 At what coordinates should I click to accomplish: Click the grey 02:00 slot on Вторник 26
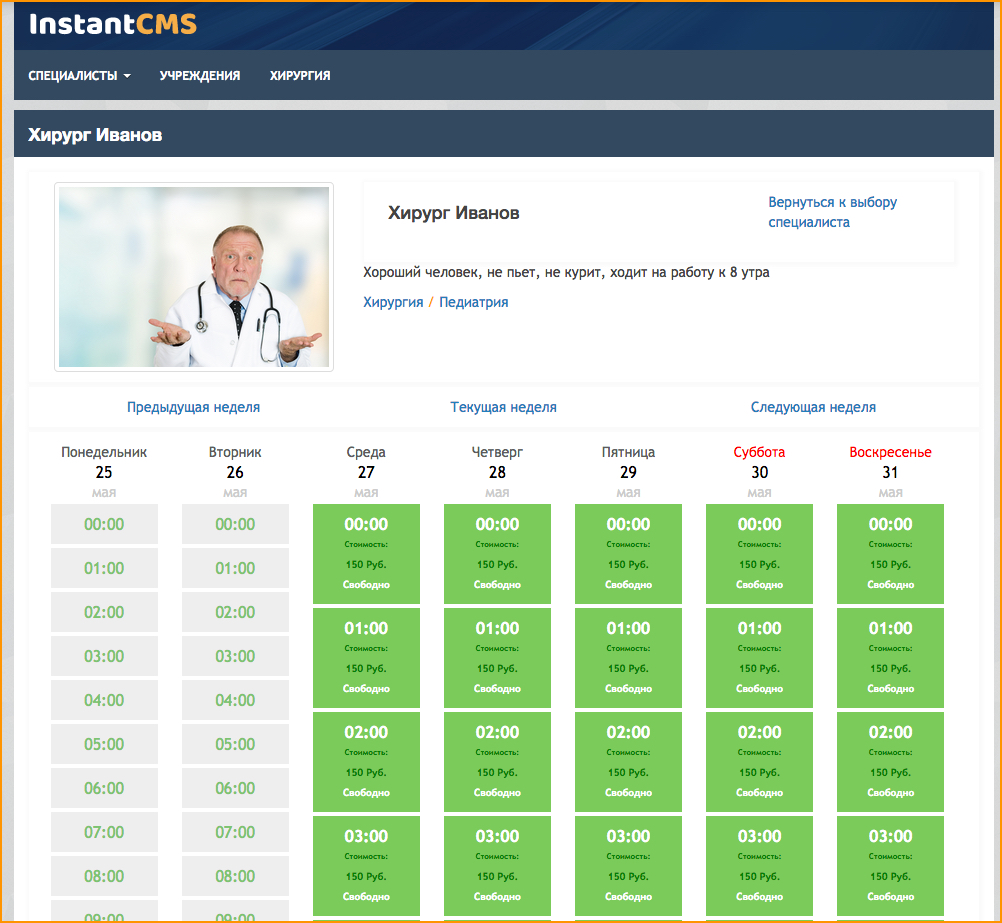[x=235, y=612]
